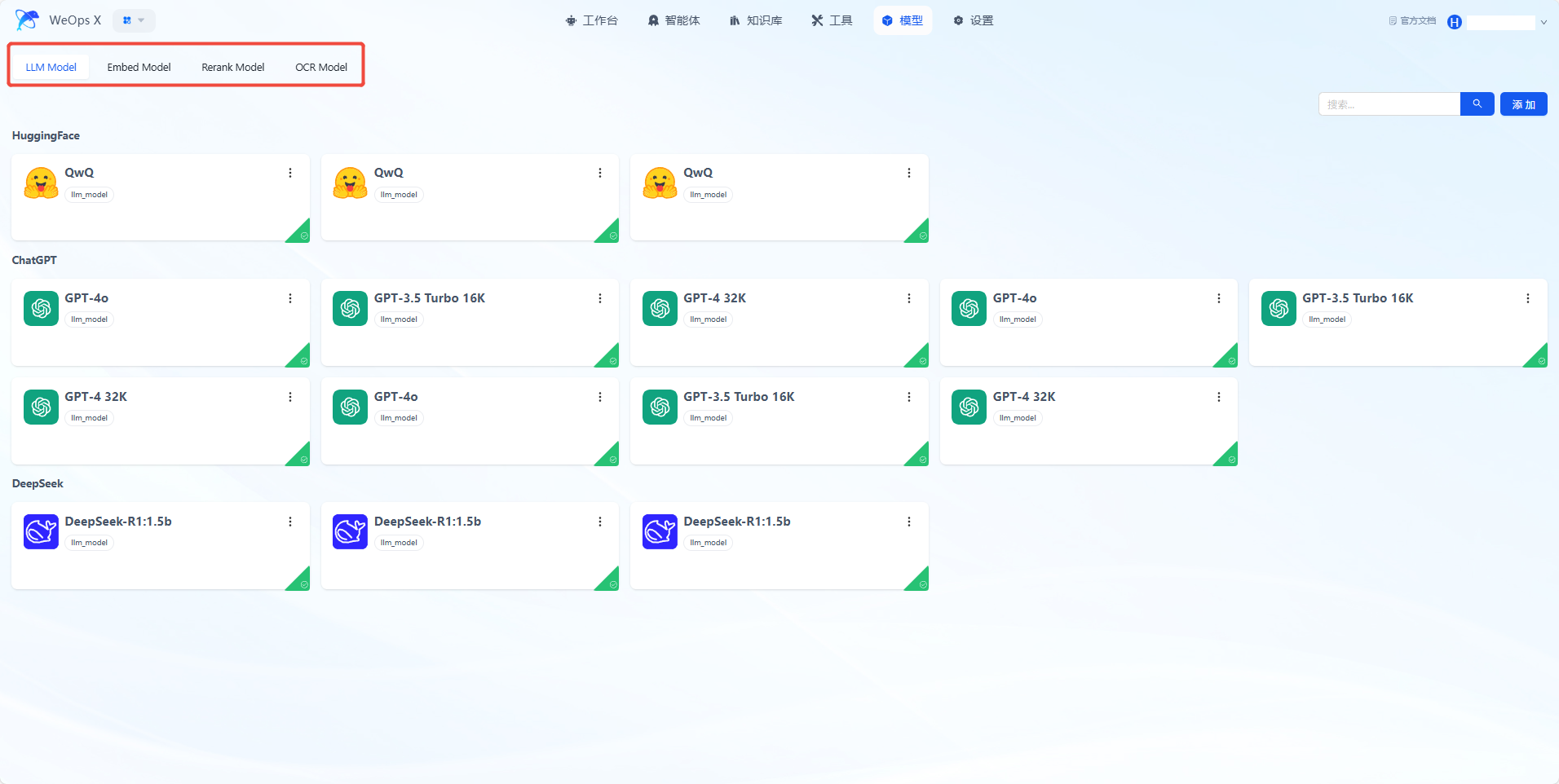Open the app switcher dropdown beside WeOps X
The width and height of the screenshot is (1559, 784).
pyautogui.click(x=134, y=20)
